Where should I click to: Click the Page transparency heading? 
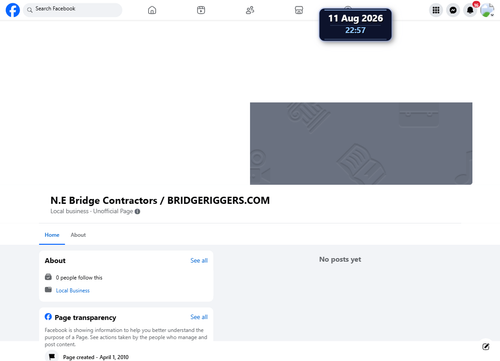click(85, 318)
